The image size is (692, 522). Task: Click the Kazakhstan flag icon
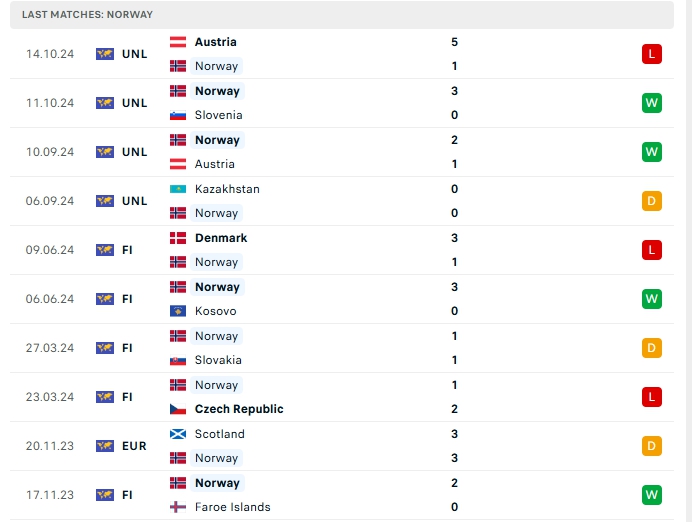tap(178, 189)
